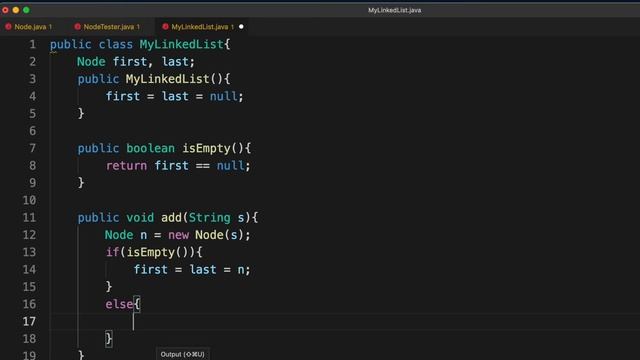
Task: Click line number 11 in the gutter
Action: 29,218
